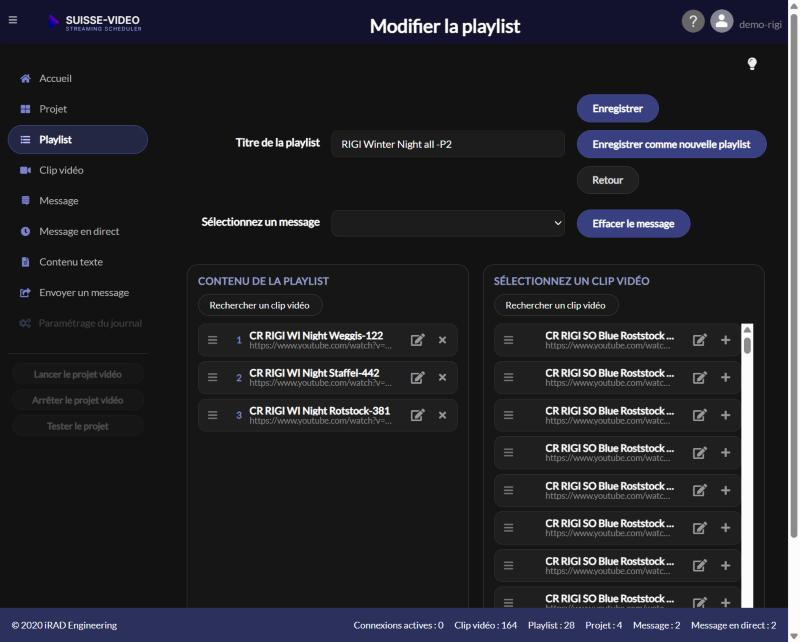Click Clip vidéo : 164 status
Image resolution: width=800 pixels, height=642 pixels.
[485, 625]
